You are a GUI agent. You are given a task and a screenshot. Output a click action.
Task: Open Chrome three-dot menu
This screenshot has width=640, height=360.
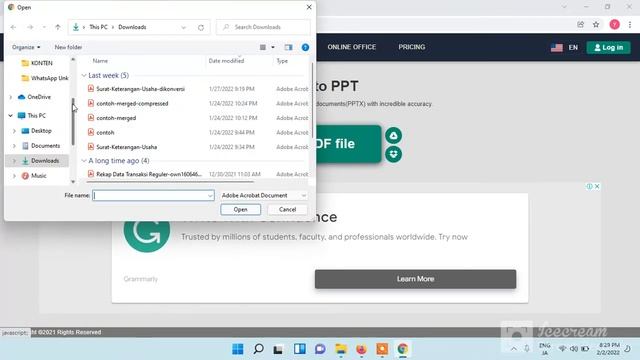(630, 24)
